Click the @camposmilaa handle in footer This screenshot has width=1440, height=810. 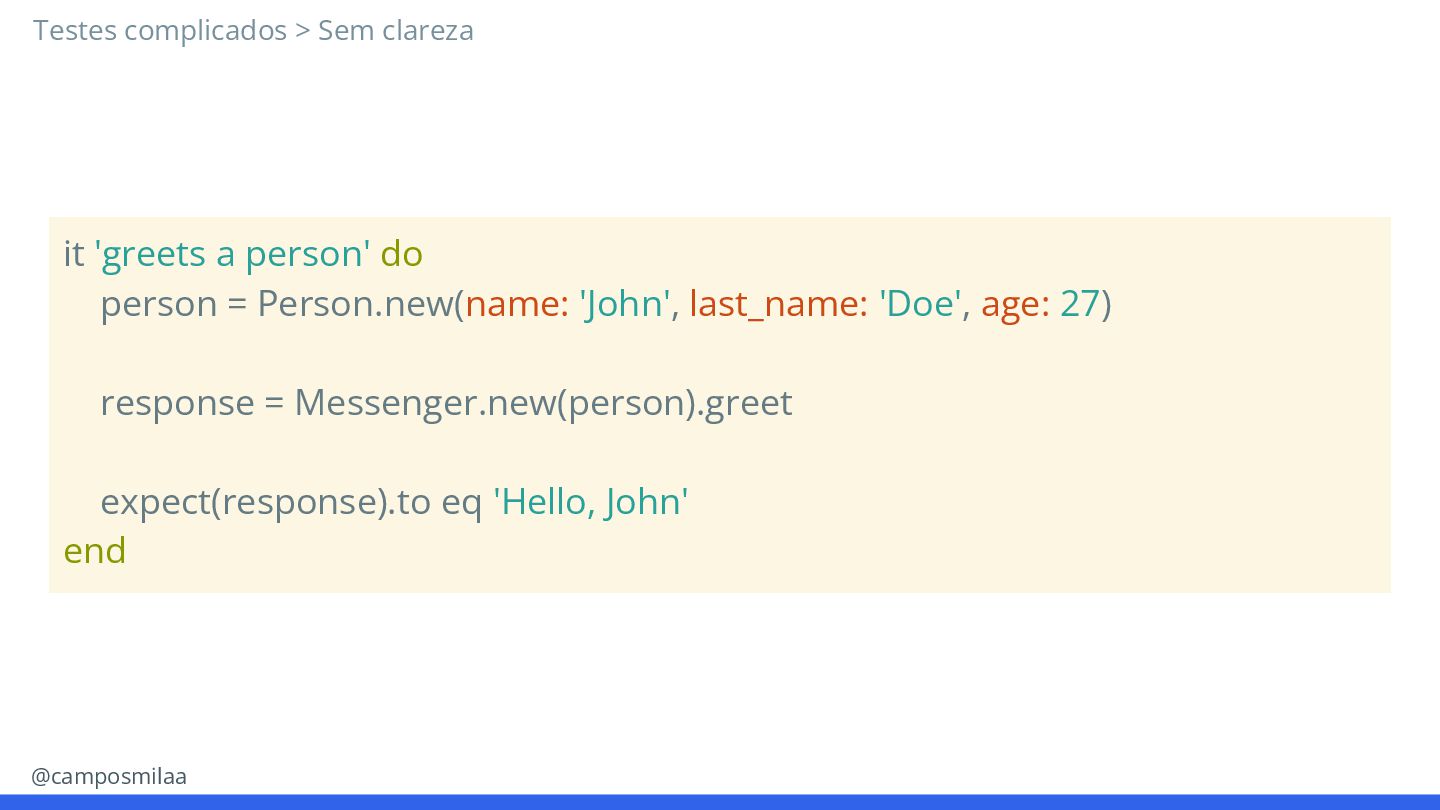click(109, 776)
